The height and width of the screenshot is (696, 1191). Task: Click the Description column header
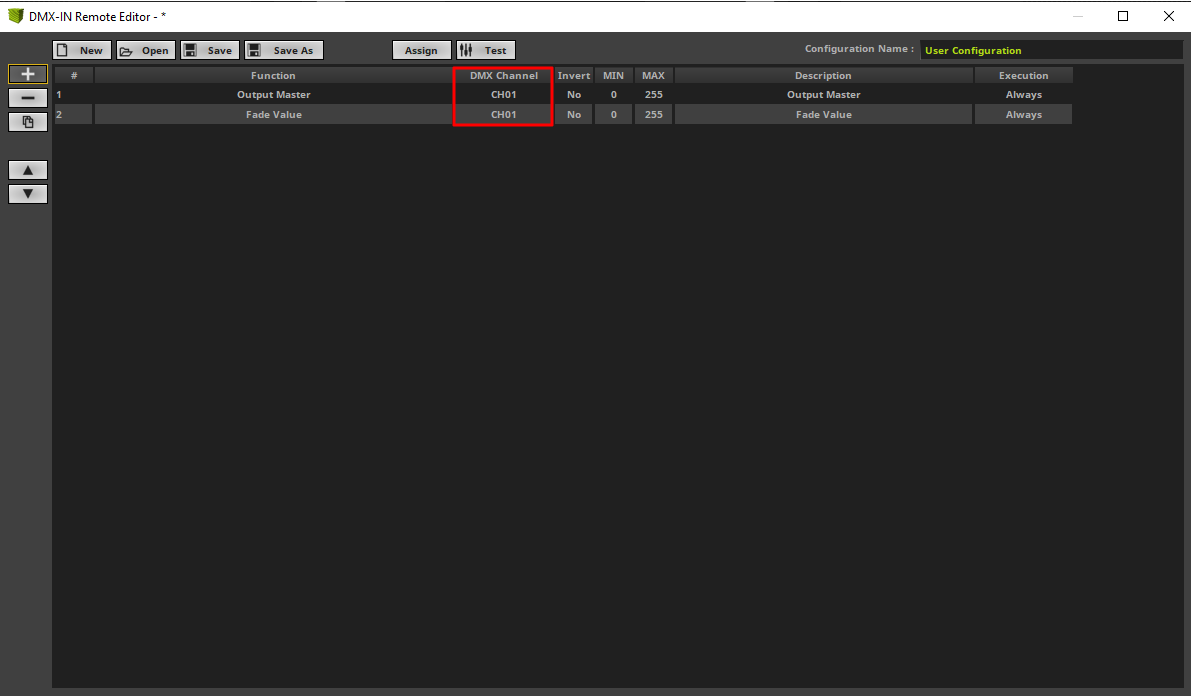pyautogui.click(x=823, y=75)
